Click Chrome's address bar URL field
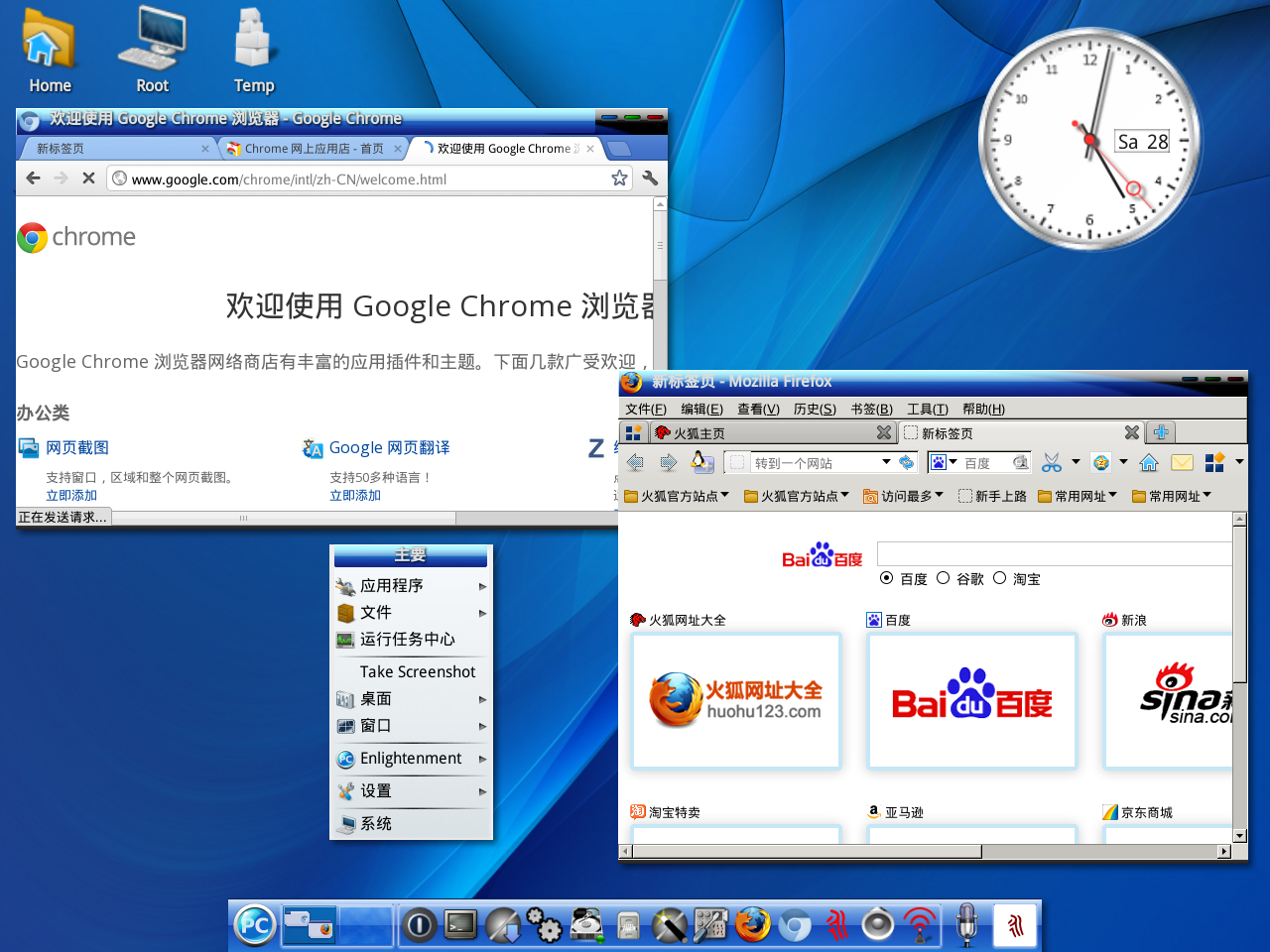Screen dimensions: 1270x952 [x=367, y=179]
